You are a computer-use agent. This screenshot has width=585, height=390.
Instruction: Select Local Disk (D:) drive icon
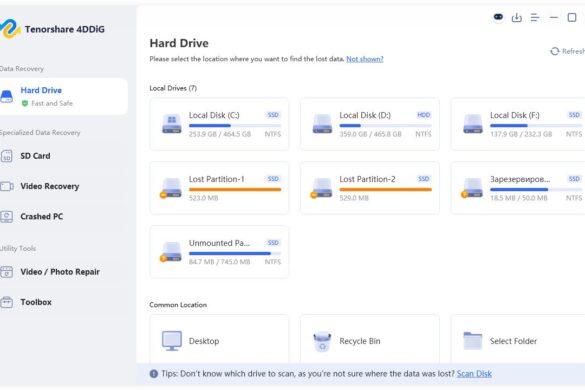coord(322,124)
